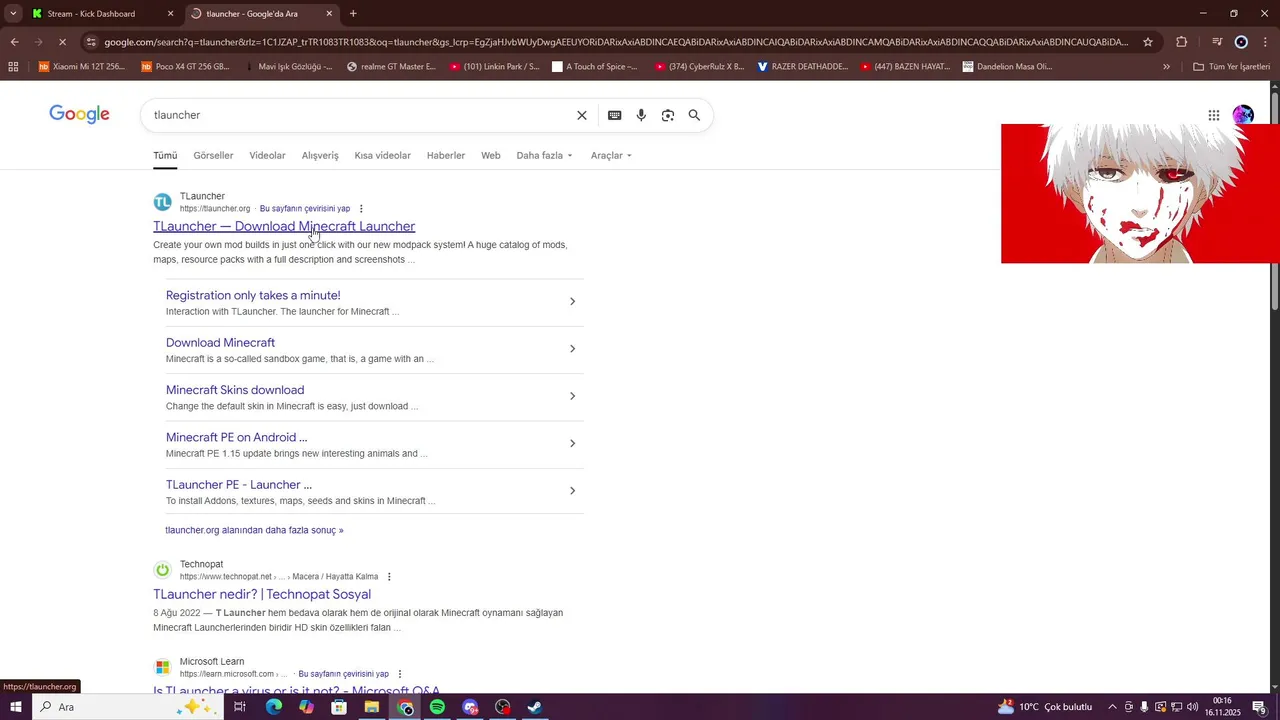The image size is (1280, 720).
Task: Open the Linkin Park YouTube bookmark
Action: tap(494, 67)
